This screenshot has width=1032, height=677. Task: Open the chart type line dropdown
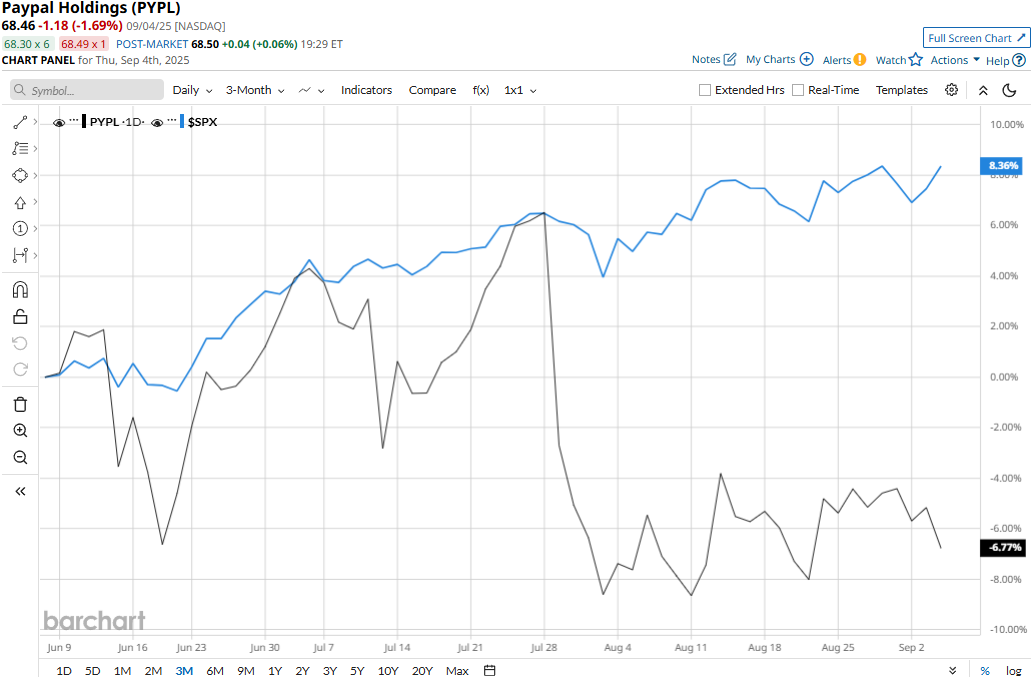pyautogui.click(x=311, y=90)
